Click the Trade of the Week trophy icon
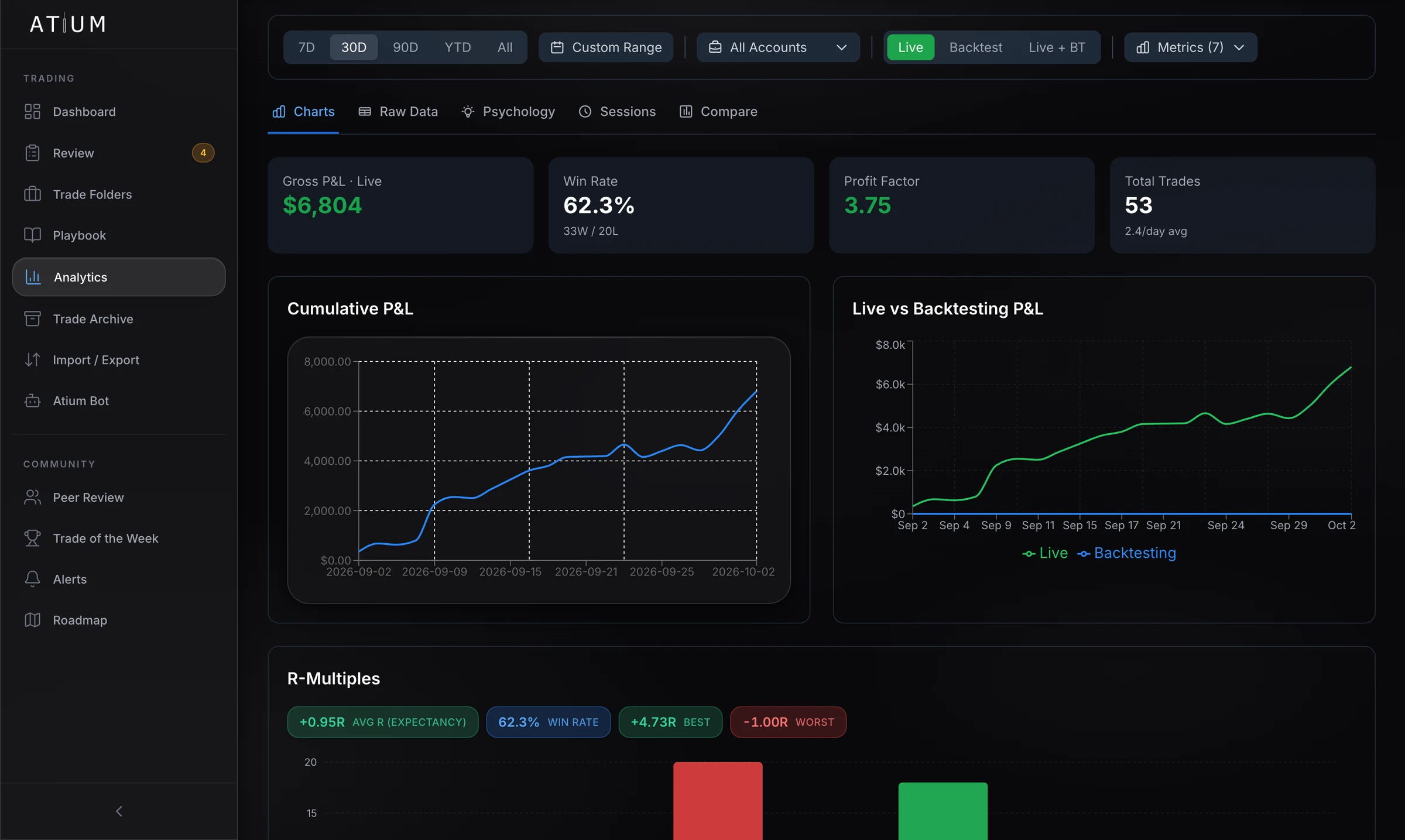The width and height of the screenshot is (1405, 840). tap(32, 538)
